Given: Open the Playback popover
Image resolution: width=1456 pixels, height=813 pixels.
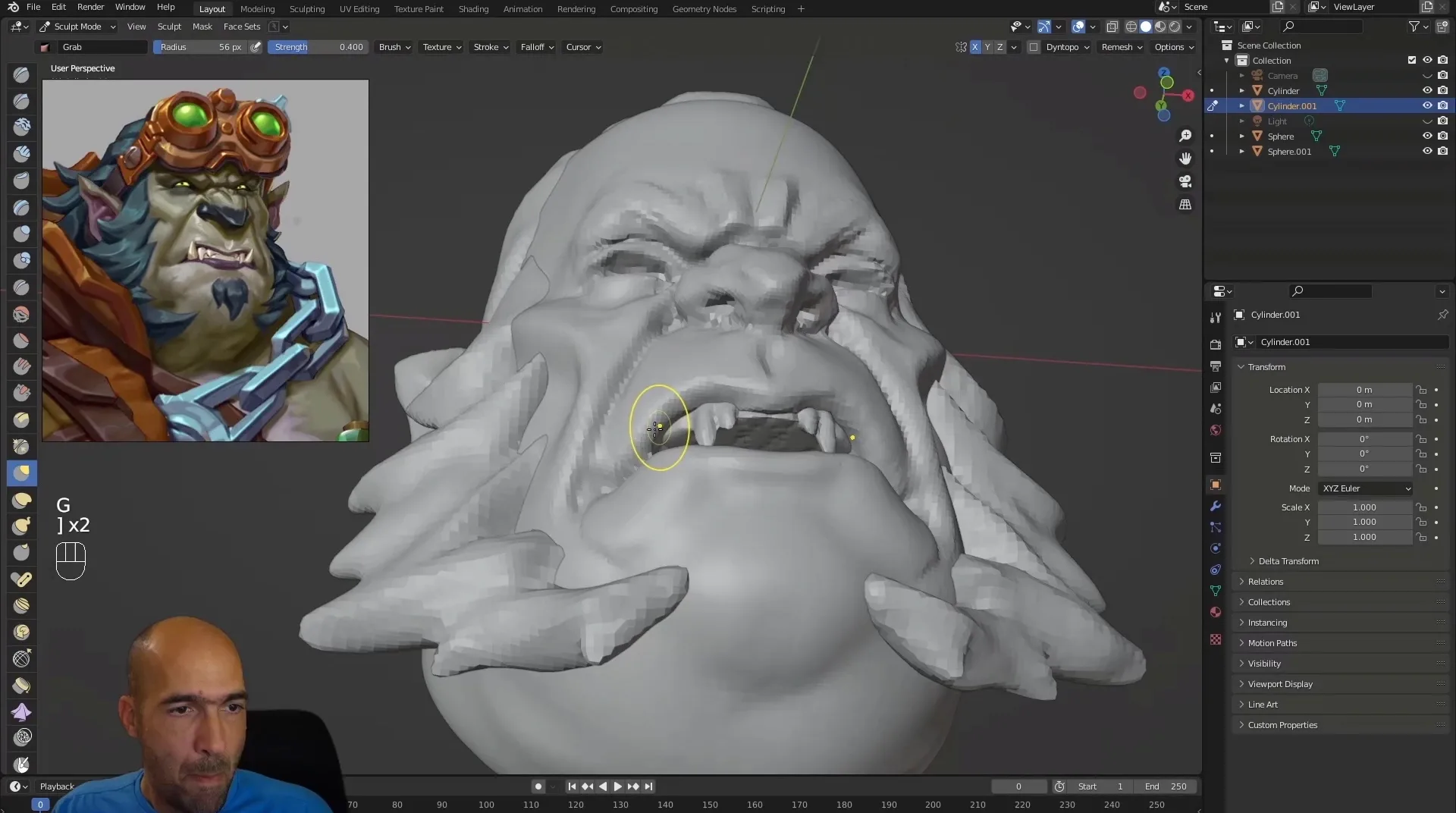Looking at the screenshot, I should click(x=57, y=786).
